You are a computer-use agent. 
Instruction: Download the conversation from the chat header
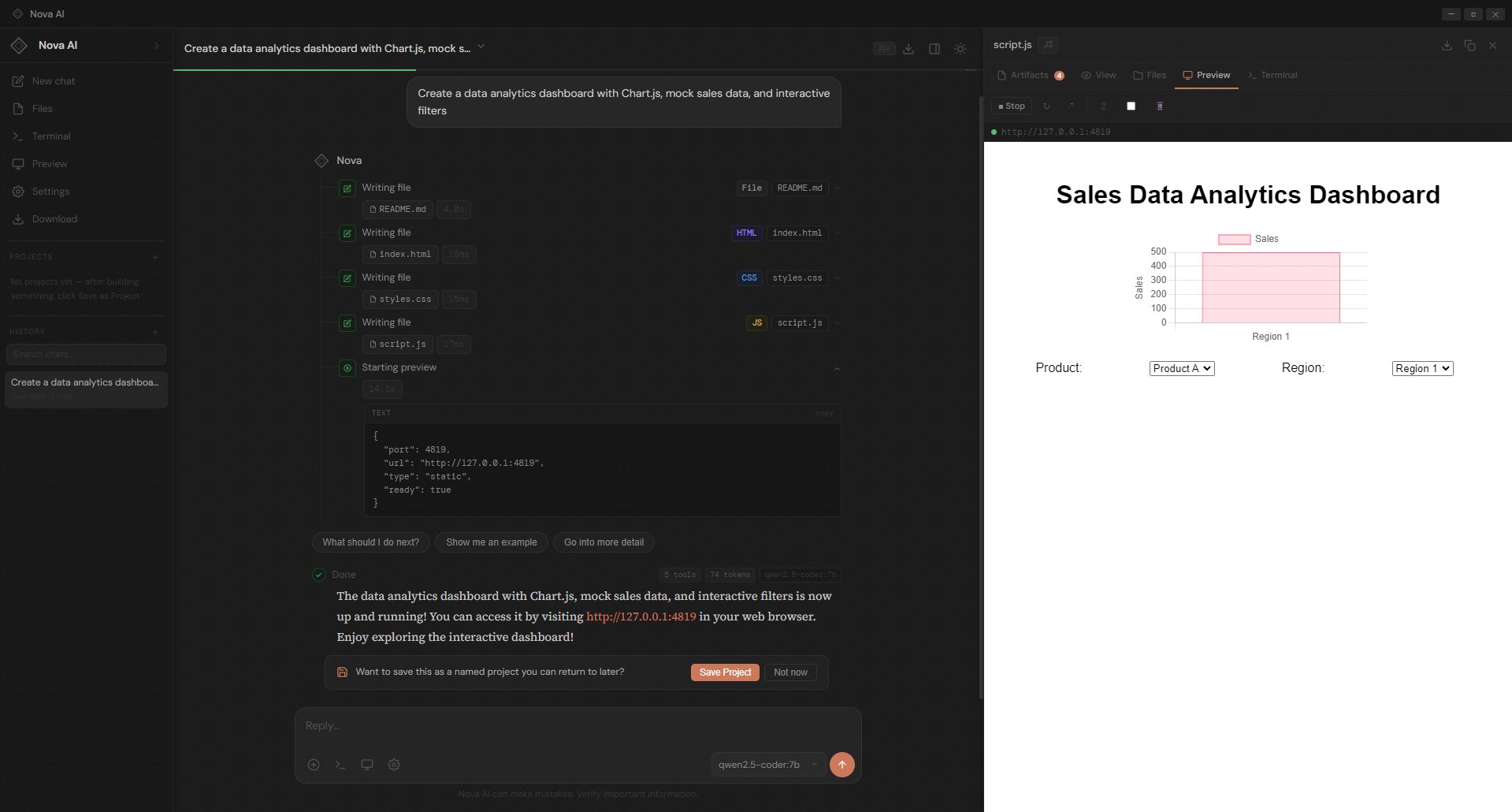[908, 49]
